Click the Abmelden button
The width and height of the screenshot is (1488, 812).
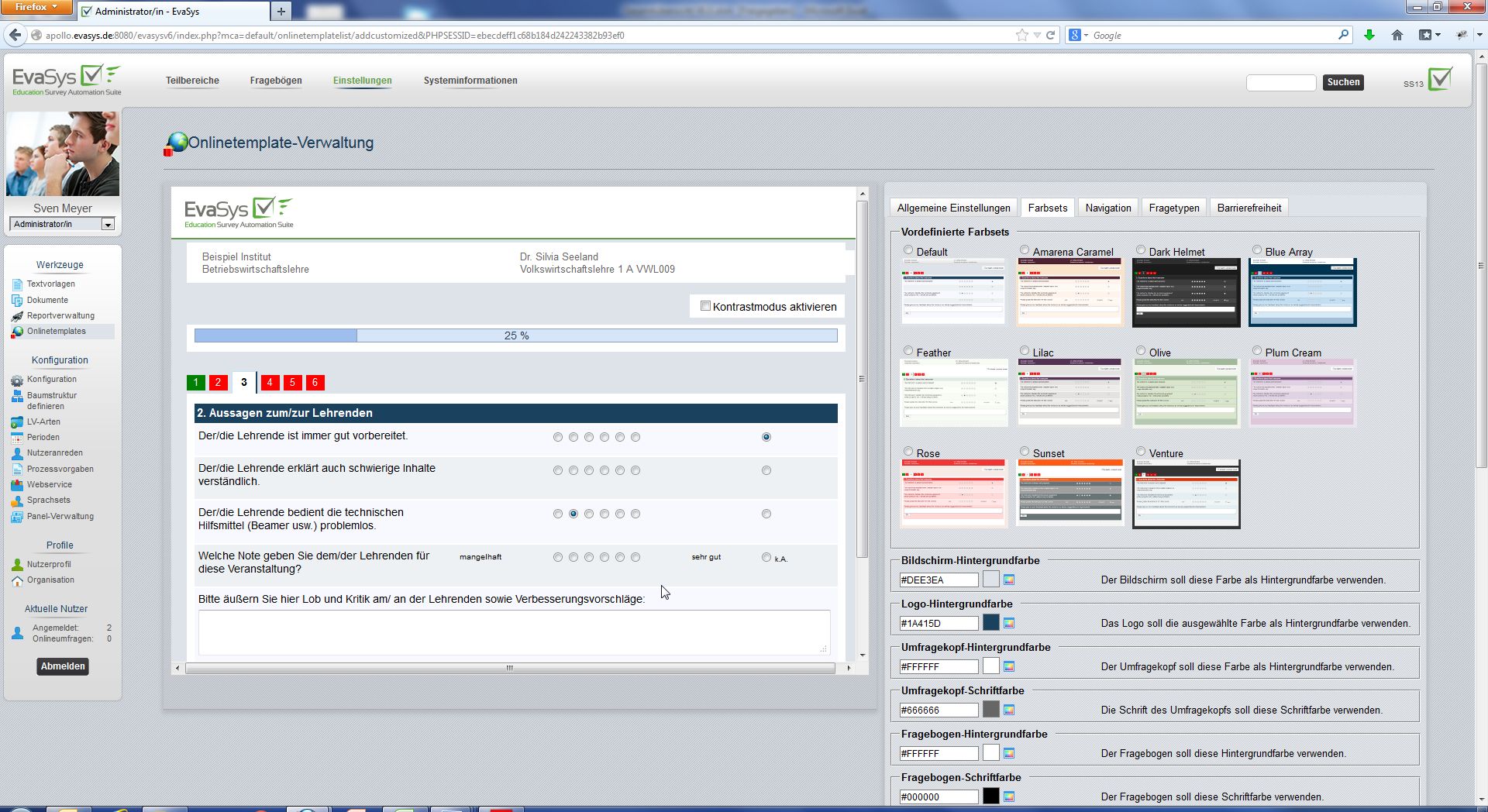62,666
